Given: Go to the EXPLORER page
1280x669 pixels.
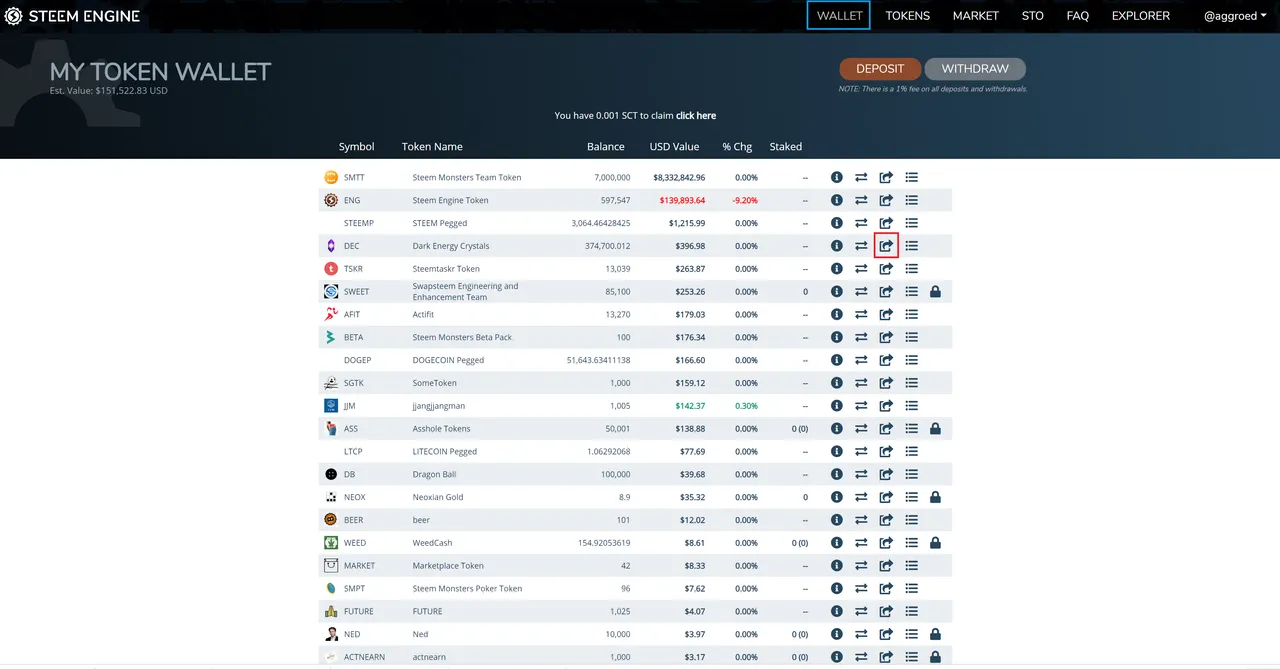Looking at the screenshot, I should point(1141,16).
